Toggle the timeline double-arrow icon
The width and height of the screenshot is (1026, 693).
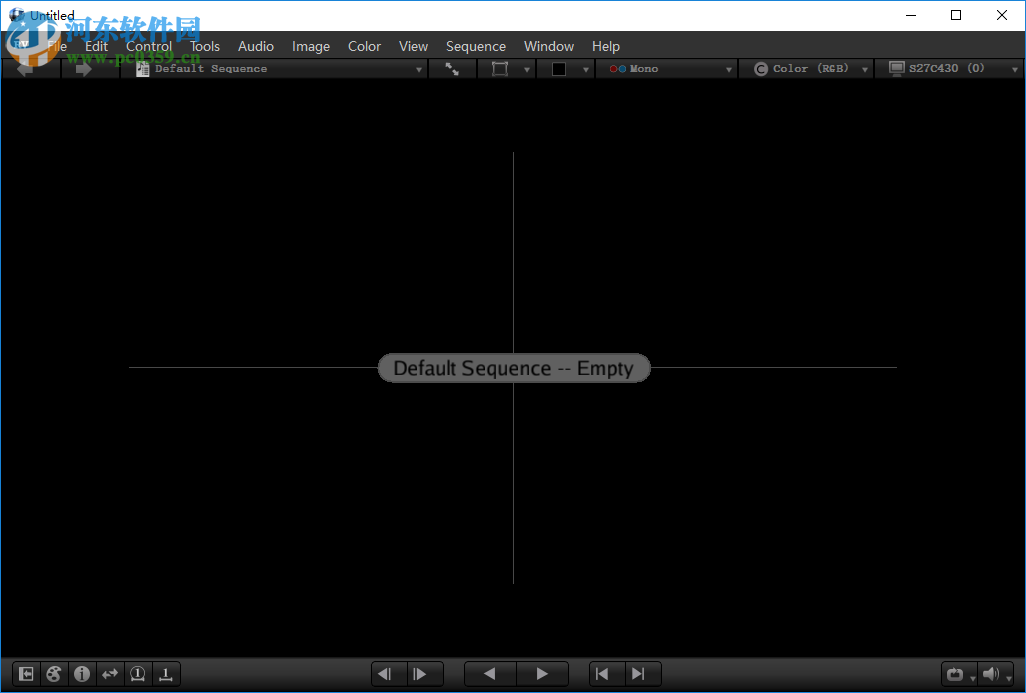(110, 674)
